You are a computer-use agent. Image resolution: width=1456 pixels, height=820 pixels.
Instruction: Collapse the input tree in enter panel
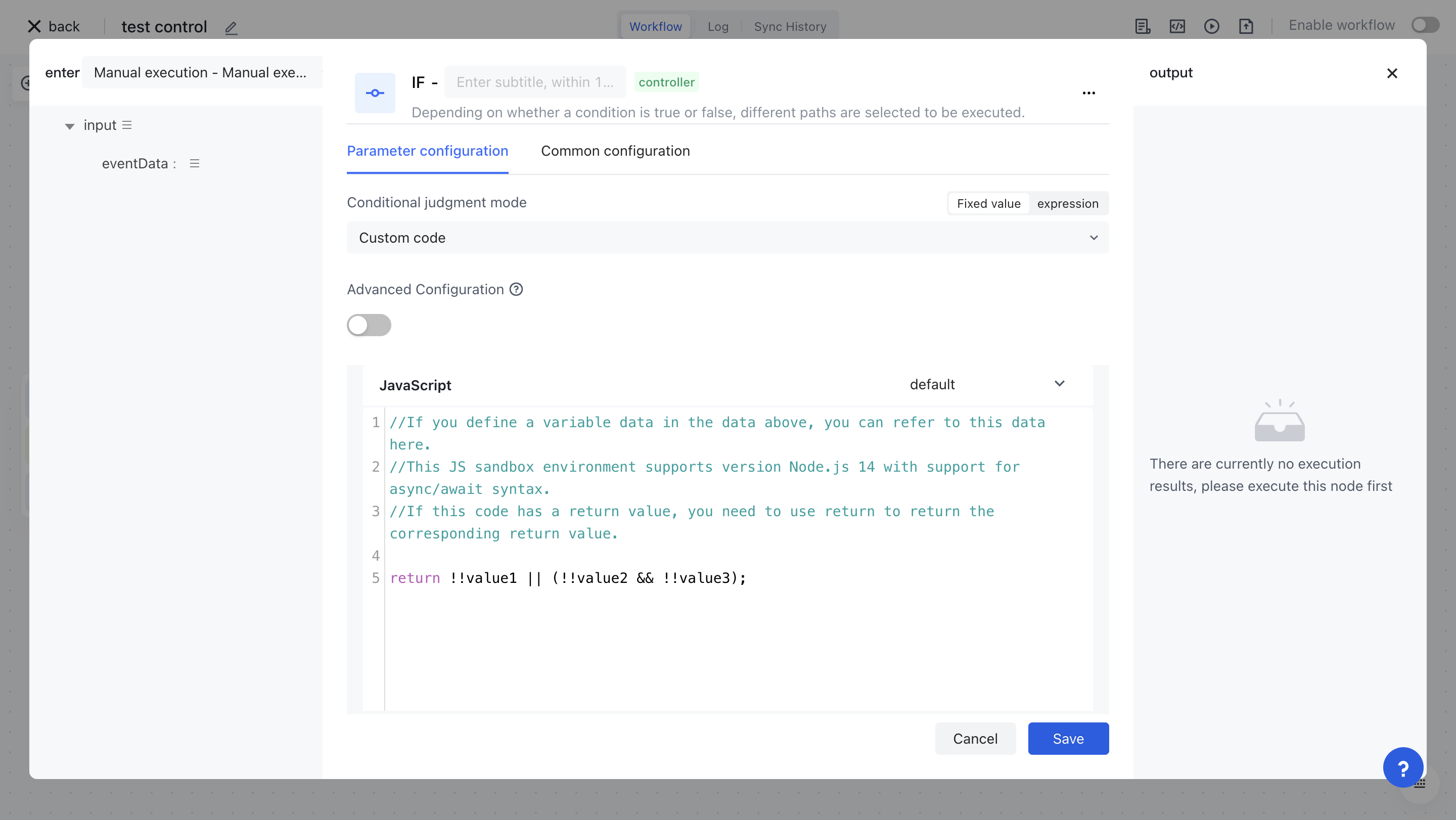(70, 125)
